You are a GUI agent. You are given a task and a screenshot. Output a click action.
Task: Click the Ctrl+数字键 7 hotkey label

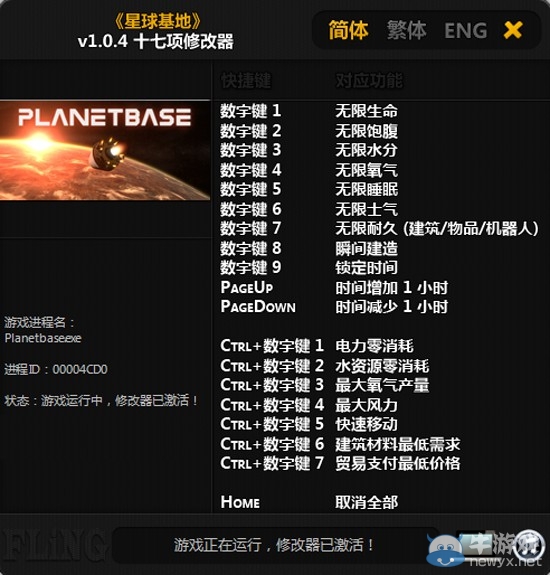click(272, 464)
